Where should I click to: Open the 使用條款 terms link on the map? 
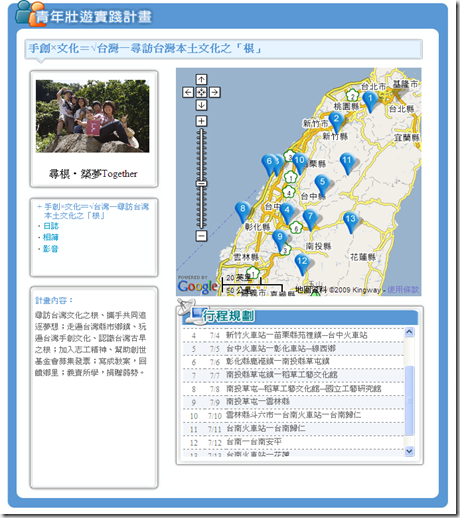403,290
